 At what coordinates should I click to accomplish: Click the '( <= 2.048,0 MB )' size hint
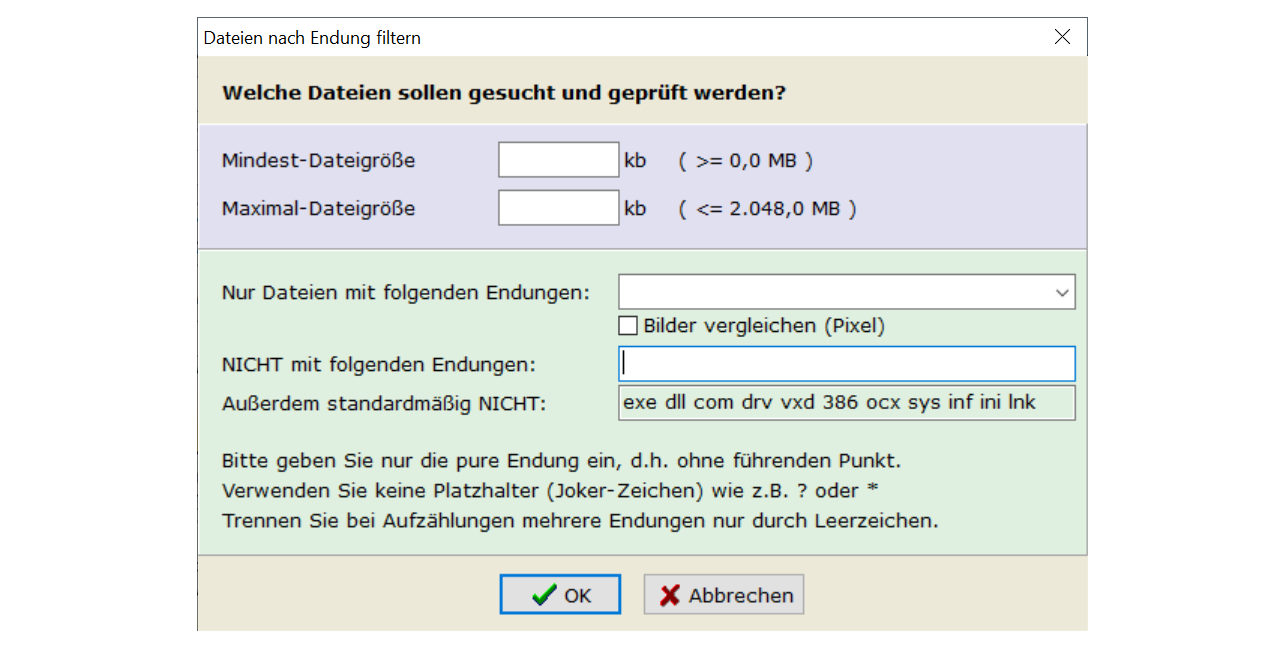(767, 209)
